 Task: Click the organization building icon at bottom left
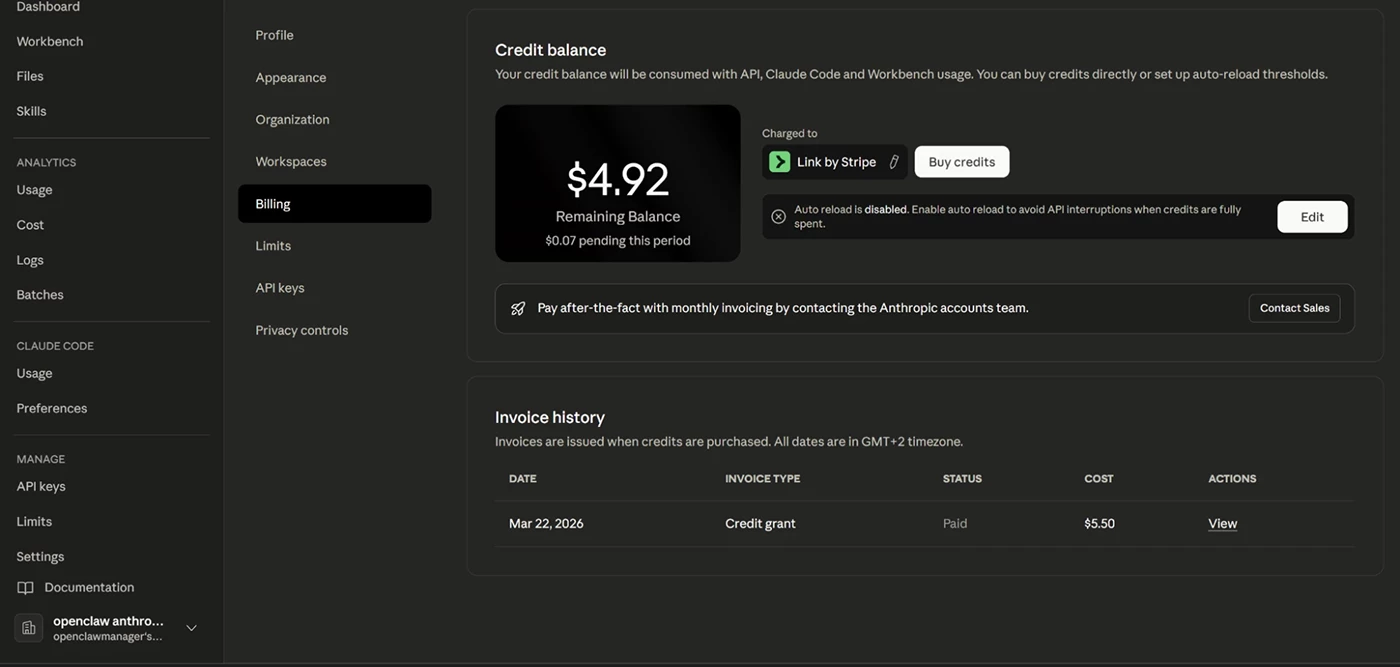click(29, 628)
